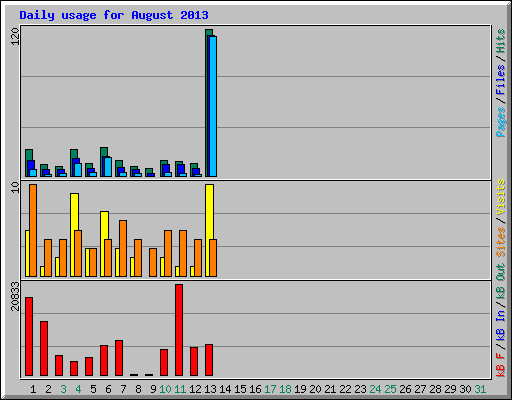
Task: Click the 20833 y-axis value
Action: pos(15,296)
